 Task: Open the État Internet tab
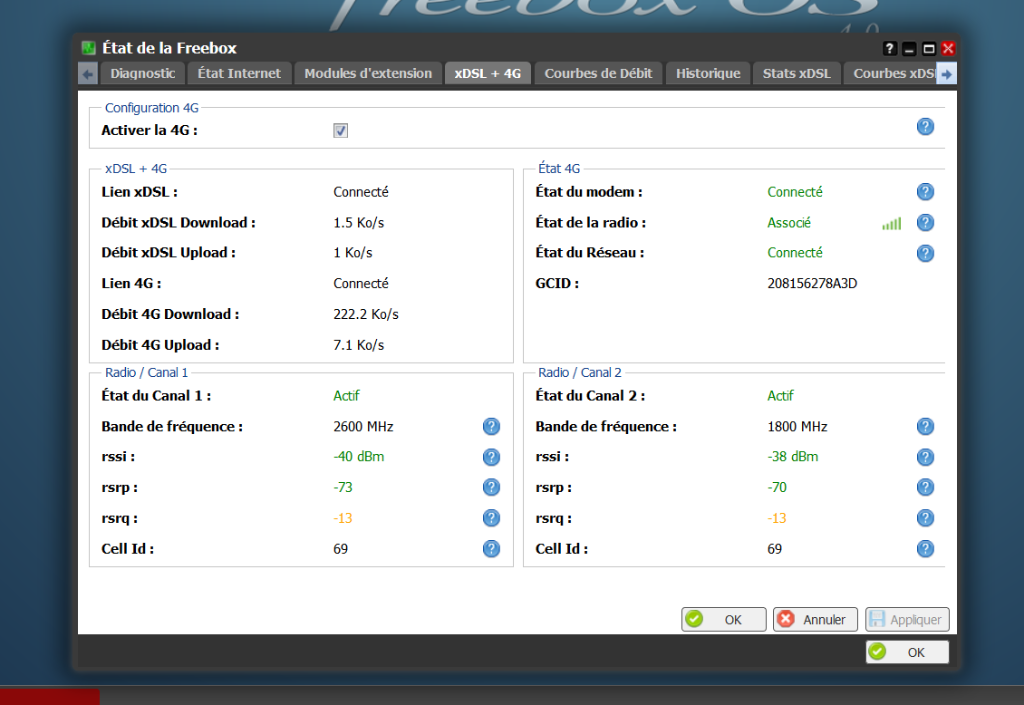tap(239, 73)
